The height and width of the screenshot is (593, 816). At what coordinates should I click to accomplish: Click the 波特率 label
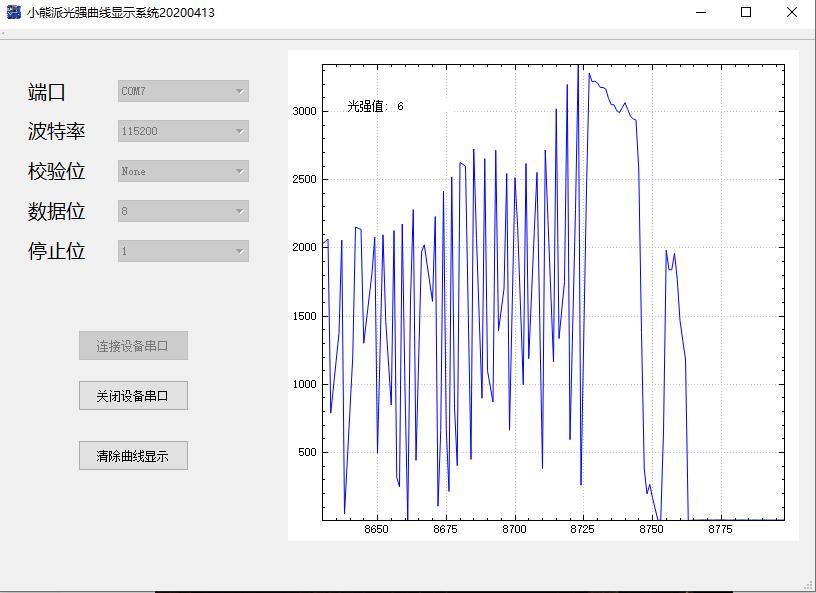pyautogui.click(x=56, y=131)
